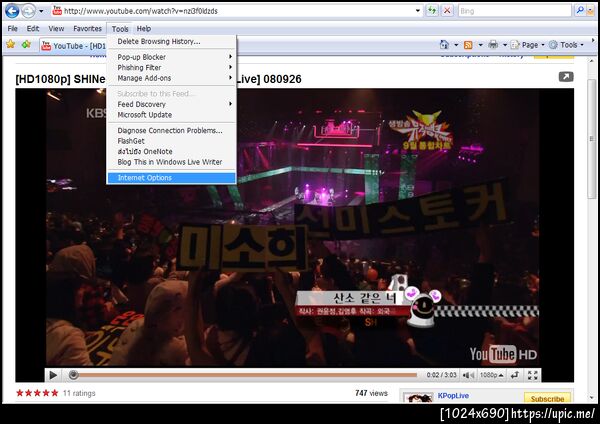Expand the Feeds dropdown arrow
Viewport: 600px width, 424px height.
pyautogui.click(x=481, y=45)
